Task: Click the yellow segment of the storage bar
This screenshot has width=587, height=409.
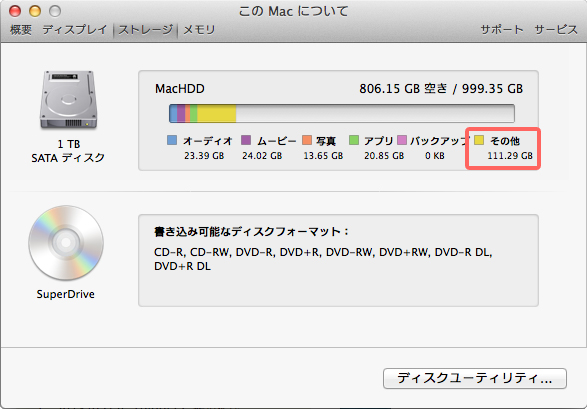Action: coord(216,113)
